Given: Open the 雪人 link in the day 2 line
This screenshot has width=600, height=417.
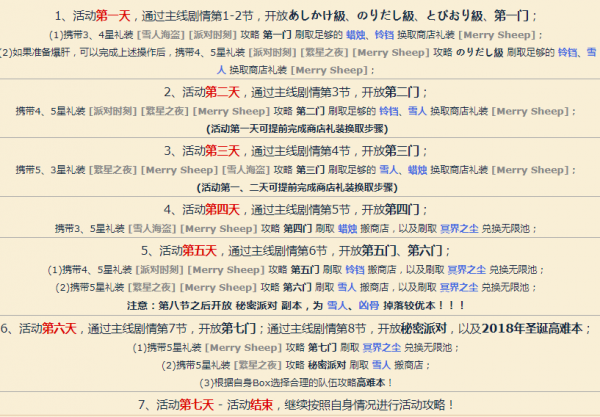Looking at the screenshot, I should [417, 111].
